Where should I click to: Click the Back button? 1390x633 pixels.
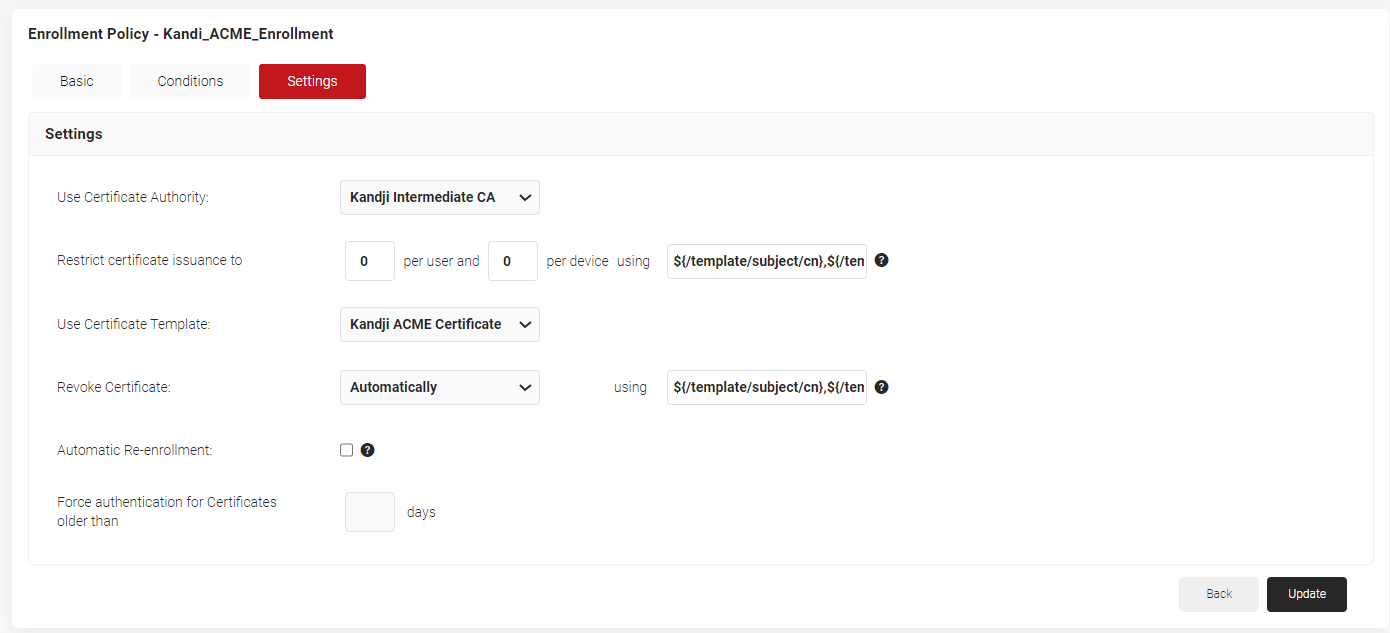coord(1219,594)
